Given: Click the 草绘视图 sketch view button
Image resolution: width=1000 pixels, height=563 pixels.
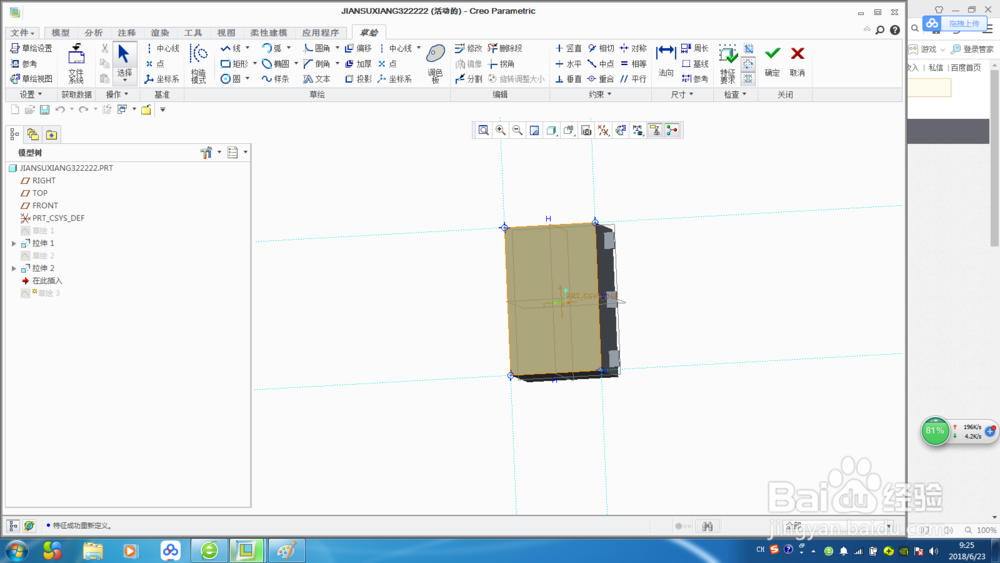Looking at the screenshot, I should tap(31, 79).
